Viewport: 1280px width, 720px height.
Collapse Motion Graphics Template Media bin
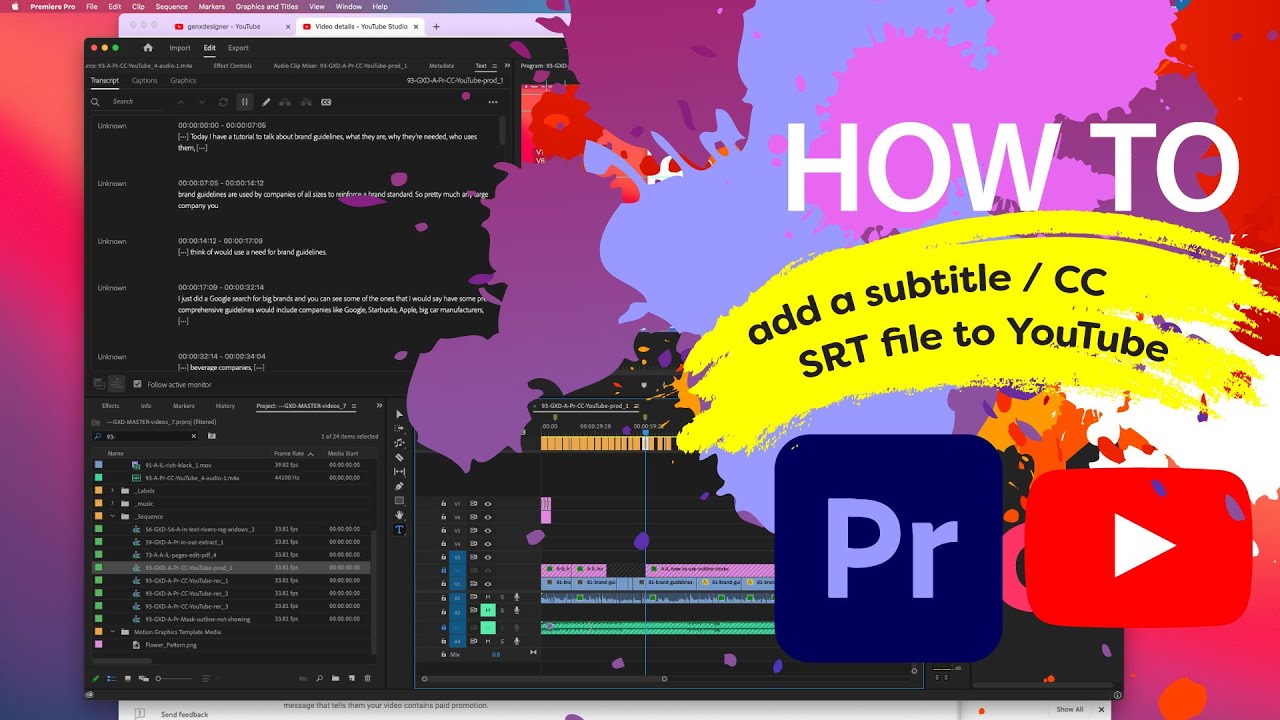(112, 632)
